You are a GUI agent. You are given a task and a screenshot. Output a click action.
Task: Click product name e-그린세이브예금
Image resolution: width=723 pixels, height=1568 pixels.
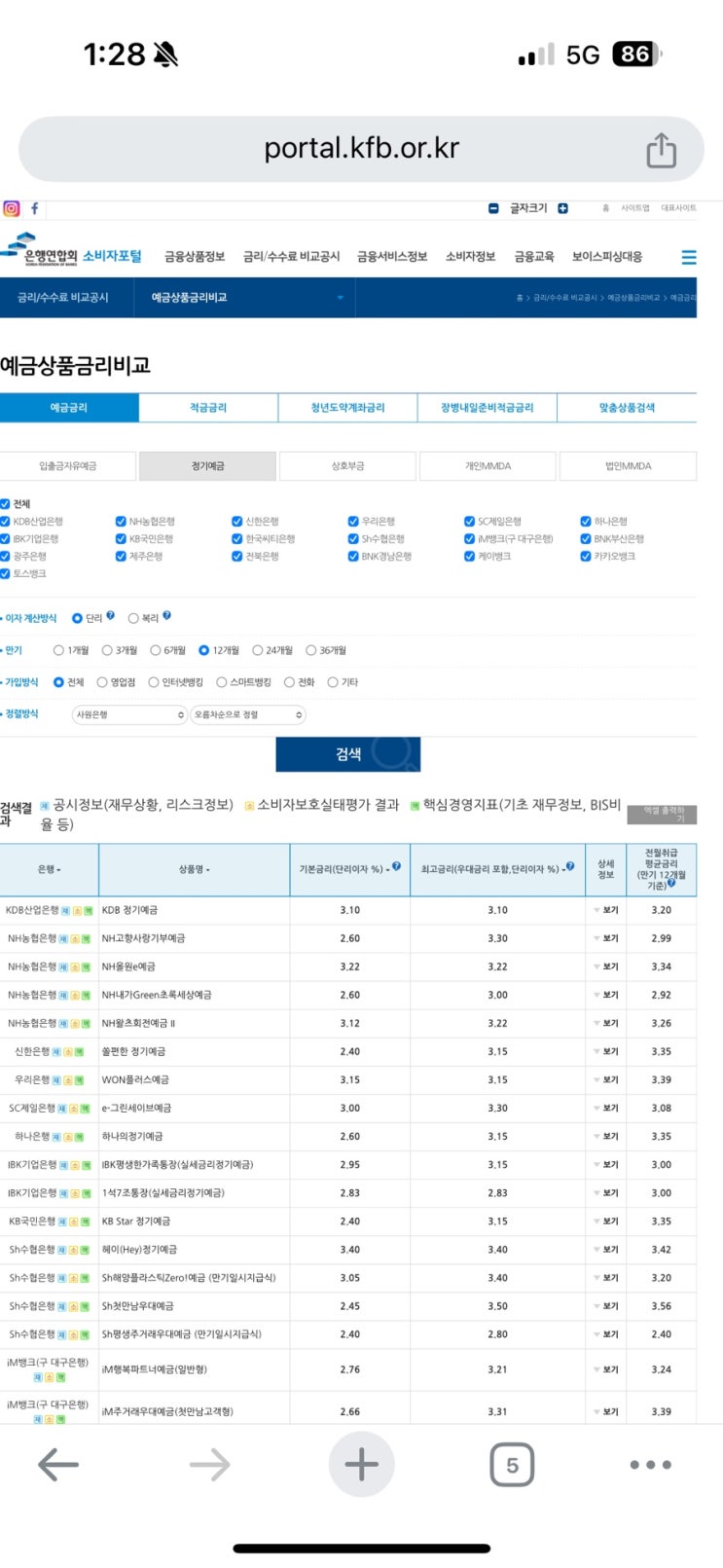click(136, 1109)
